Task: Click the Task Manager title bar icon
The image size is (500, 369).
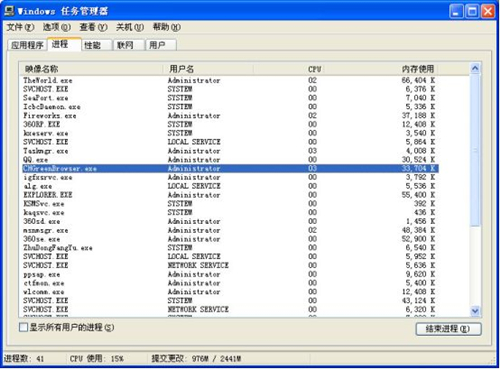Action: pos(10,11)
